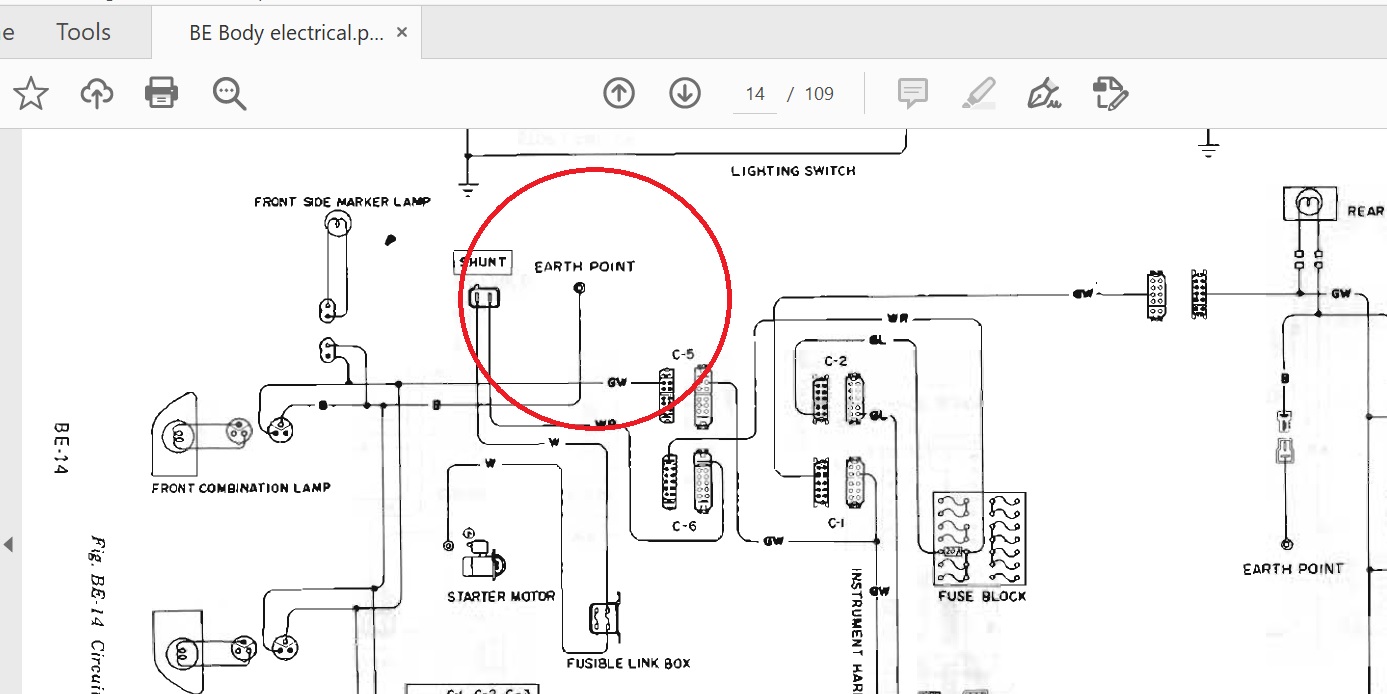The height and width of the screenshot is (694, 1387).
Task: Open the fill and stamp tool
Action: pyautogui.click(x=1110, y=94)
